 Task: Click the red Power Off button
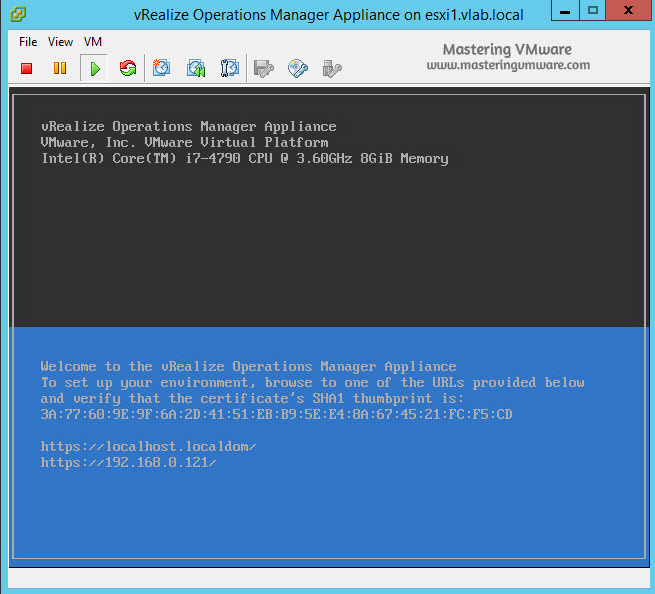pos(27,68)
